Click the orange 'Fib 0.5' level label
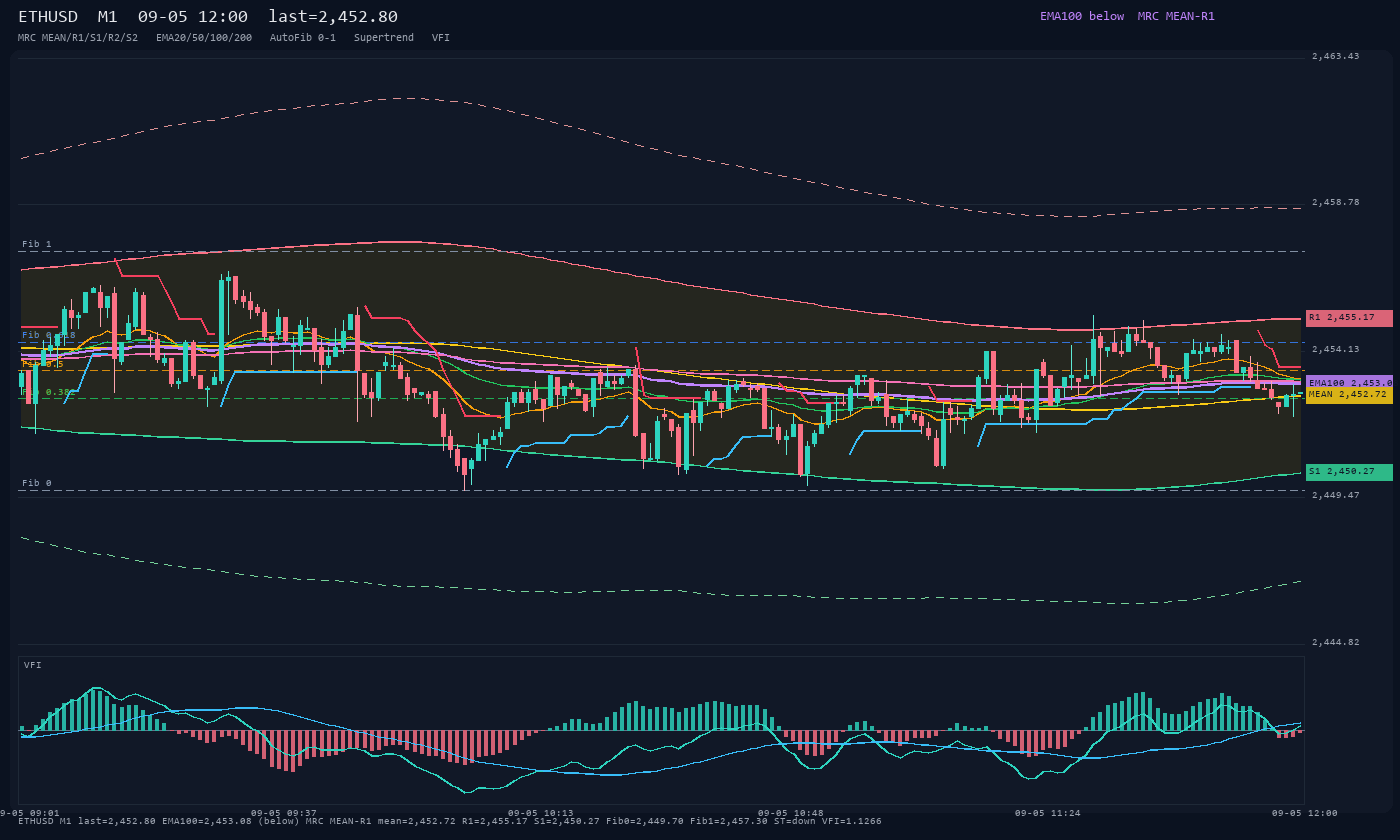 point(43,364)
